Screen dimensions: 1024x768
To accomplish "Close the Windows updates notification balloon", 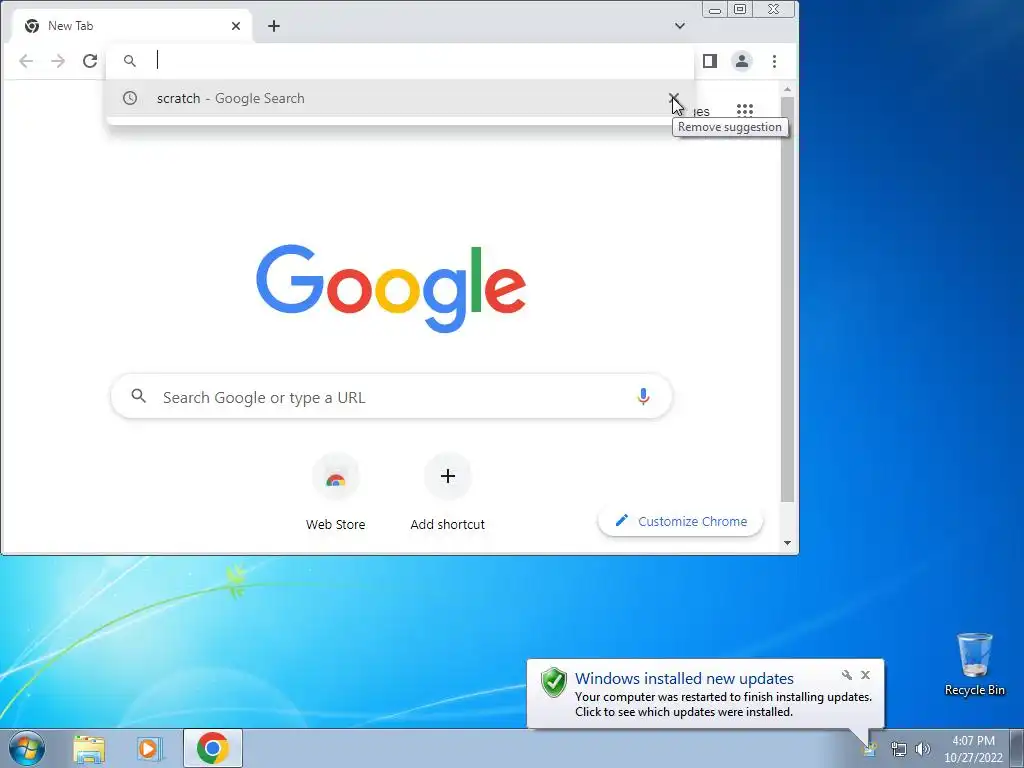I will (x=865, y=675).
